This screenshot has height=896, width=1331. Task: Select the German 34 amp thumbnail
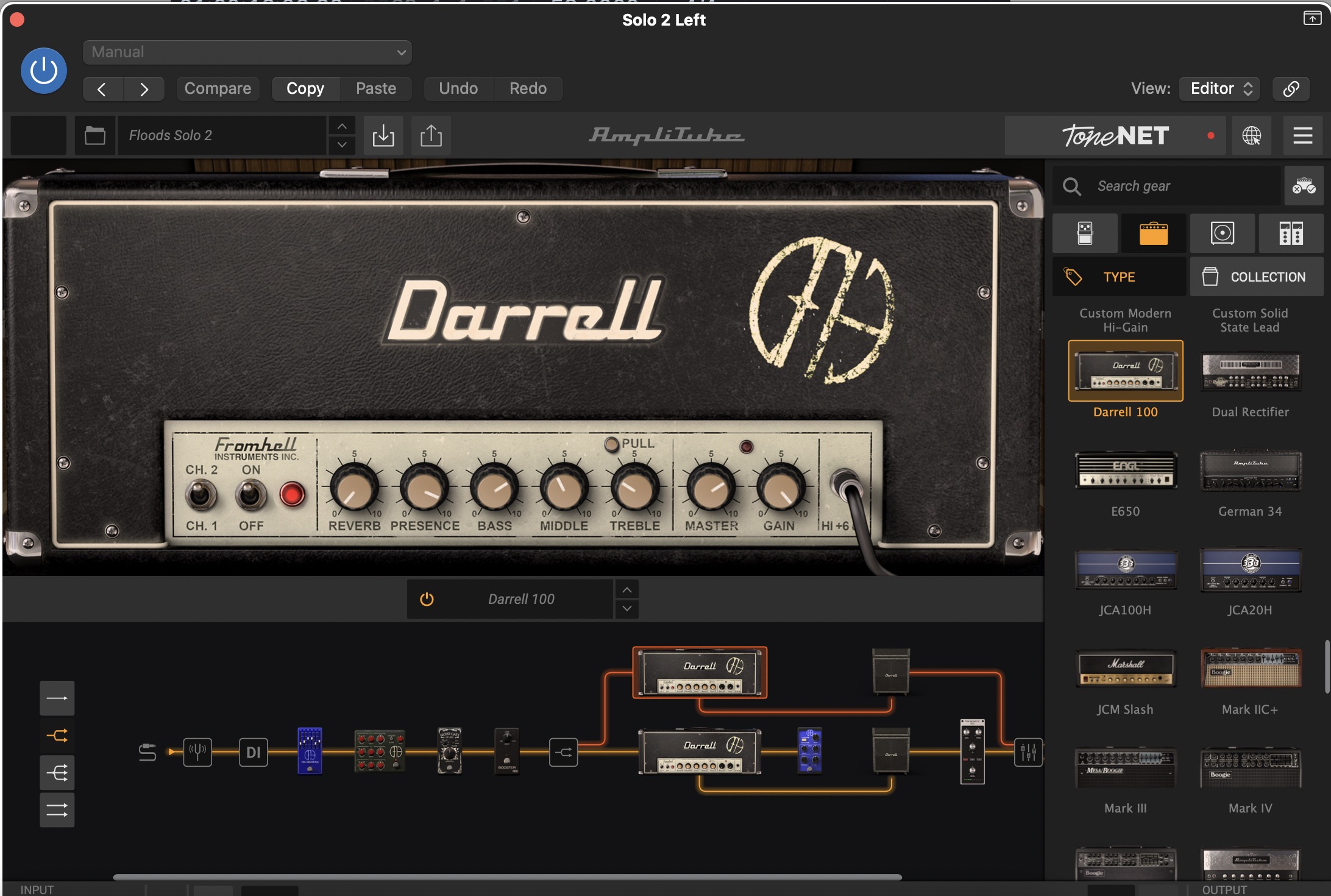click(1251, 470)
